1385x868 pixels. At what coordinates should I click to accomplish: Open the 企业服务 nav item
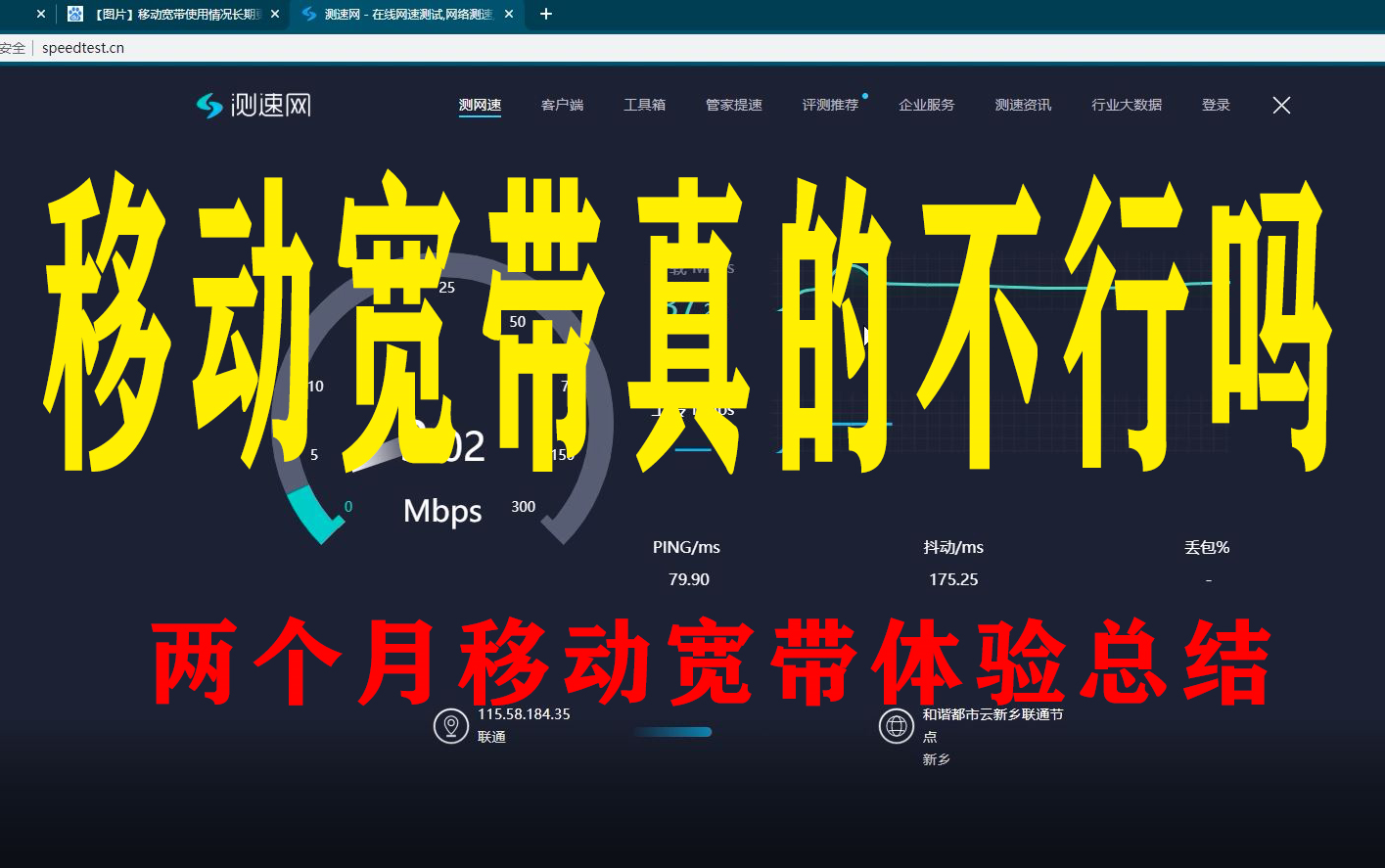pos(926,105)
